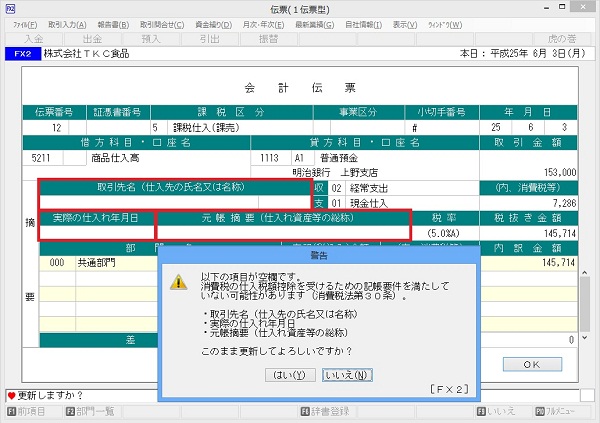600x423 pixels.
Task: Click debit account code 5211
Action: point(41,158)
